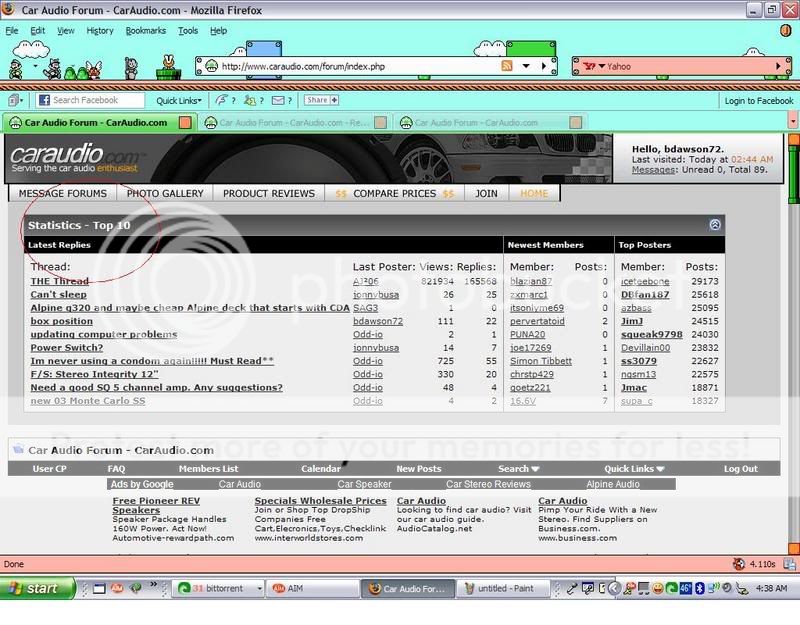Click the folder icon beside the Car Audio Forum breadcrumb
800x625 pixels.
point(18,449)
